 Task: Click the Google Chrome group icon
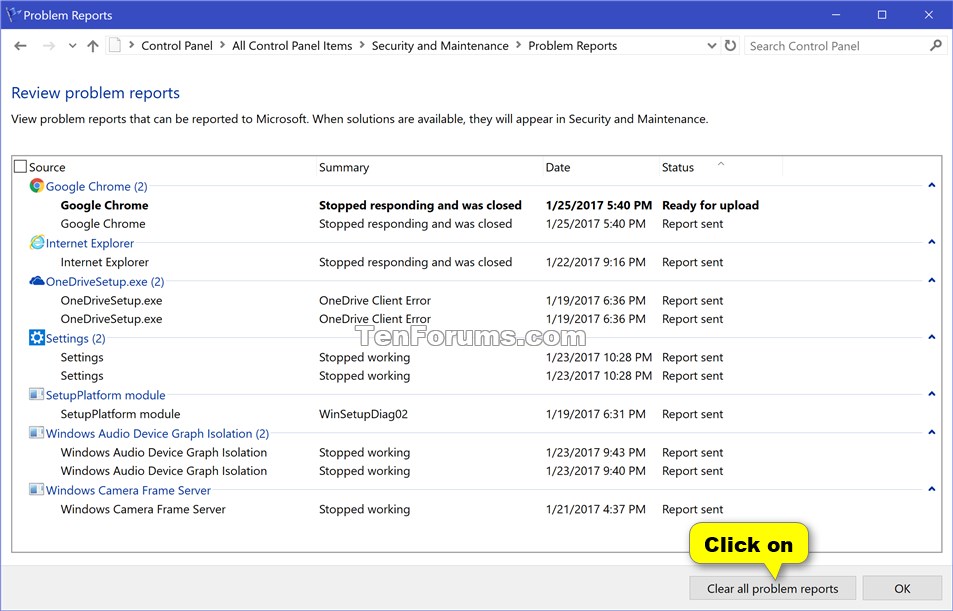[x=36, y=185]
